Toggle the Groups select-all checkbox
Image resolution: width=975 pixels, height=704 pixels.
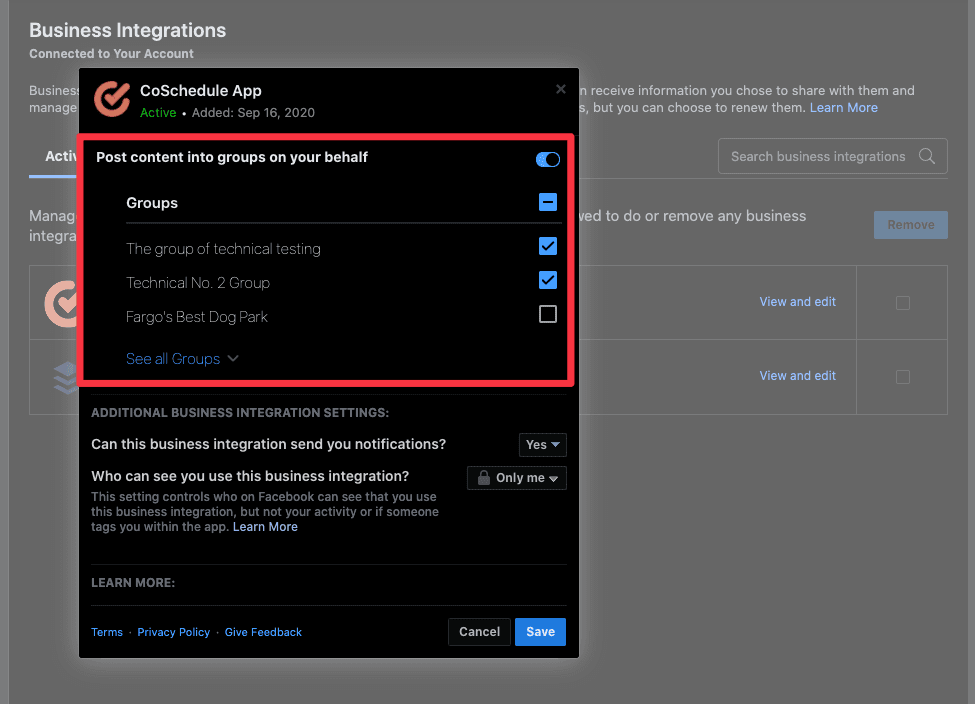[548, 202]
